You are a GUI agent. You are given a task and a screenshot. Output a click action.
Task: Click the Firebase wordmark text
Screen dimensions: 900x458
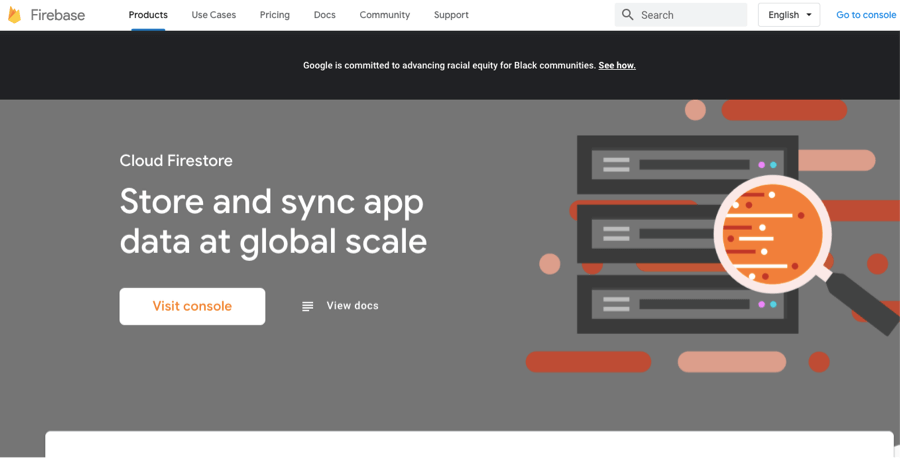[x=57, y=15]
